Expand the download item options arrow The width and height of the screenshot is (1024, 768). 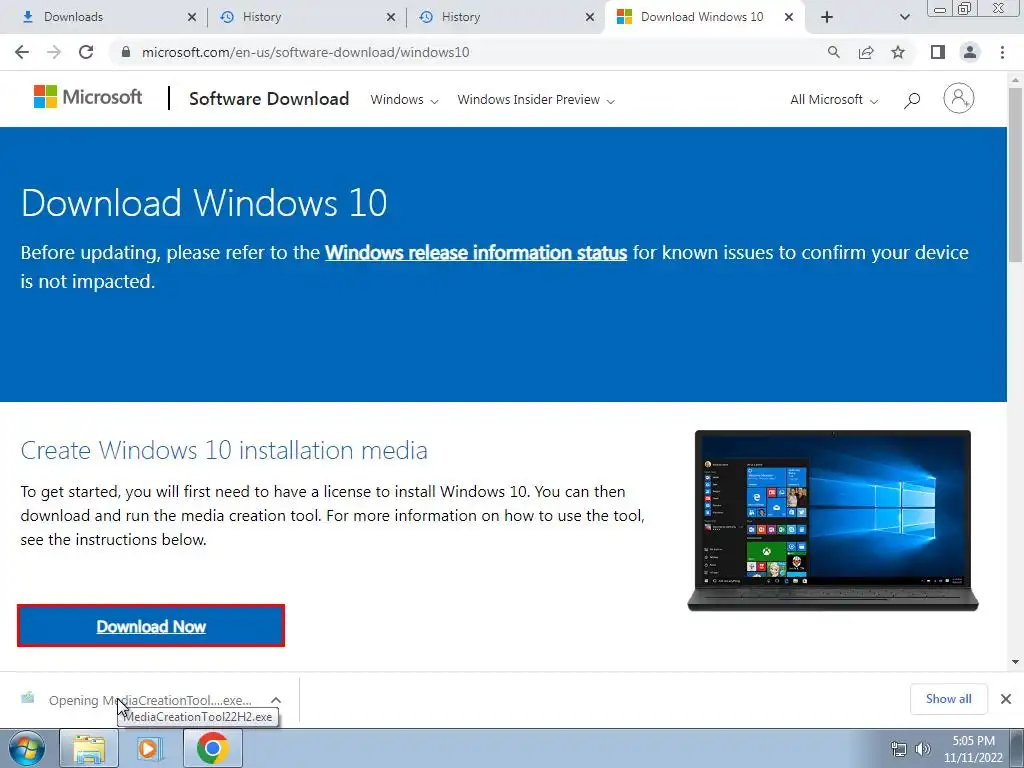pyautogui.click(x=276, y=699)
